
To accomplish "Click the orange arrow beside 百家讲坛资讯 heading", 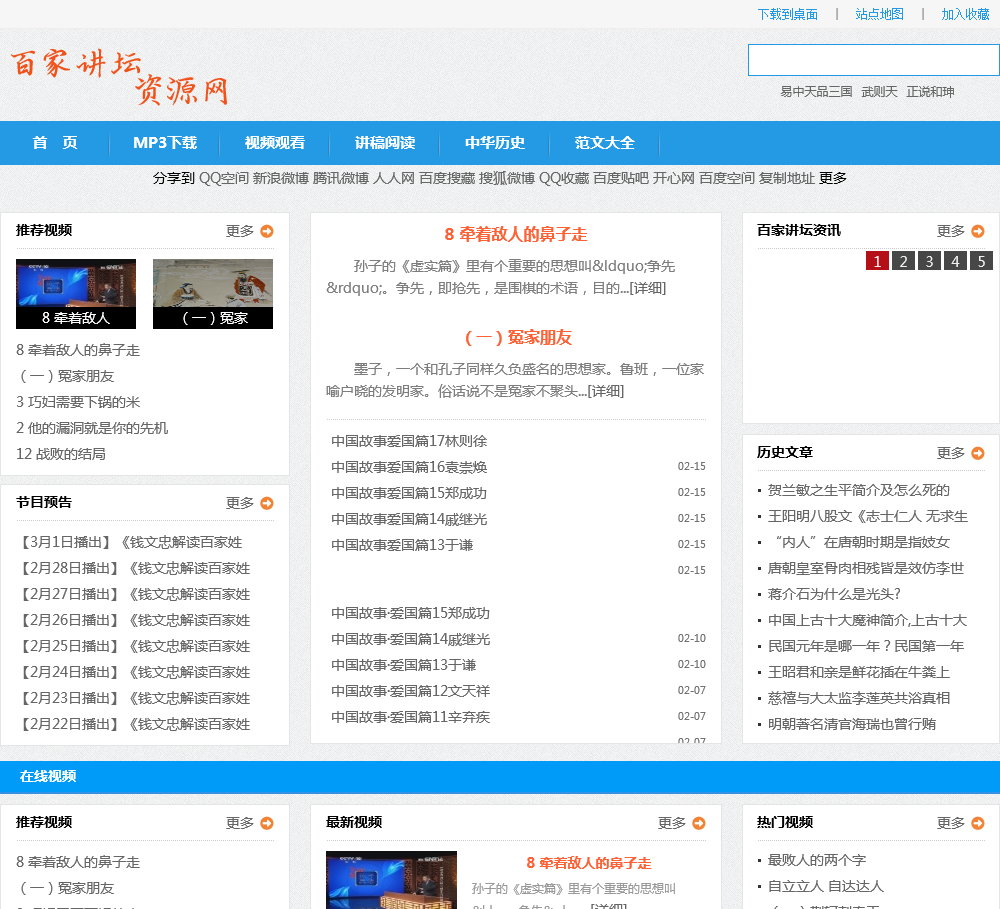I will [978, 231].
